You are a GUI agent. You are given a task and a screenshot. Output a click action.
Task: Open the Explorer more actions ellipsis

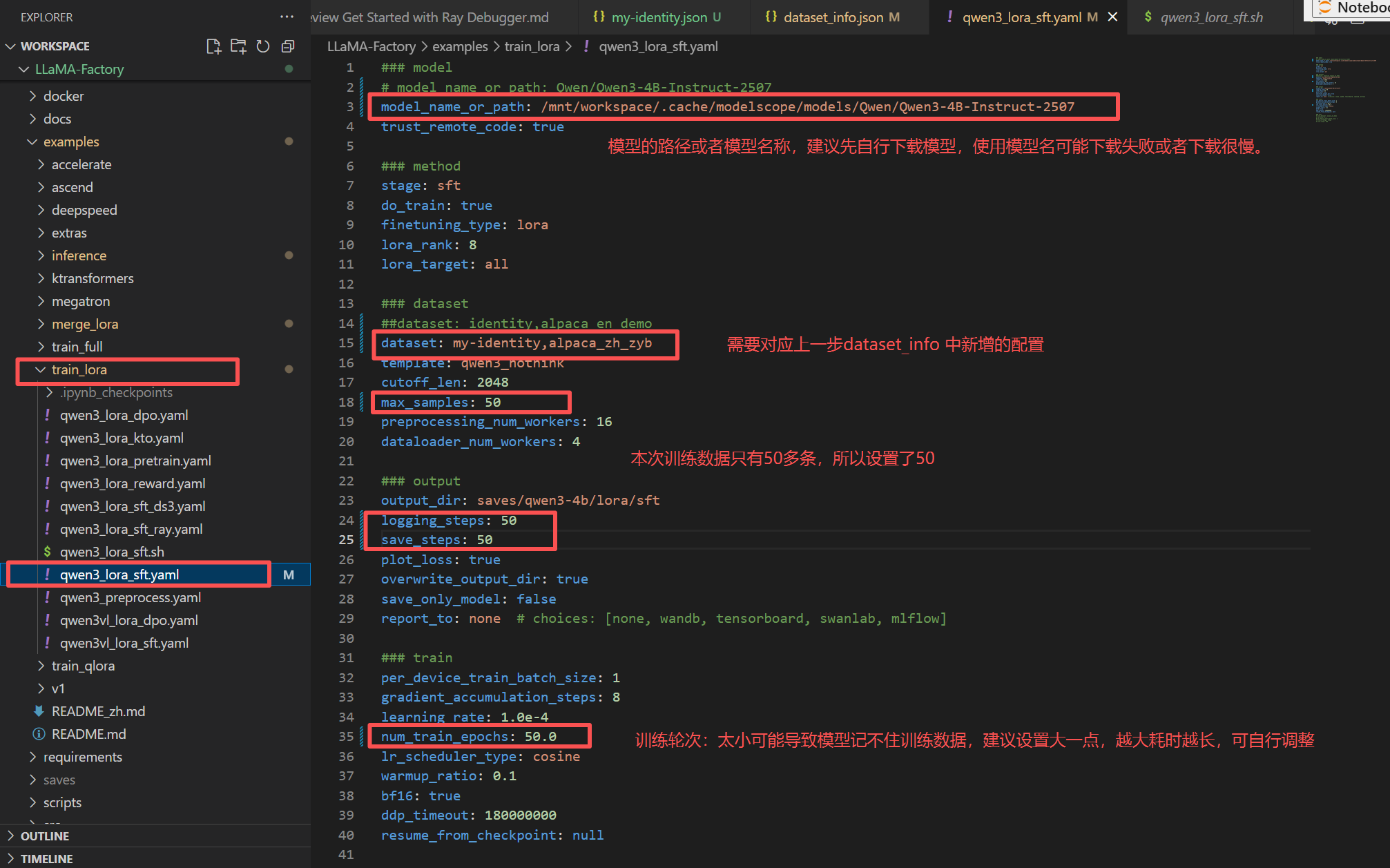[287, 17]
